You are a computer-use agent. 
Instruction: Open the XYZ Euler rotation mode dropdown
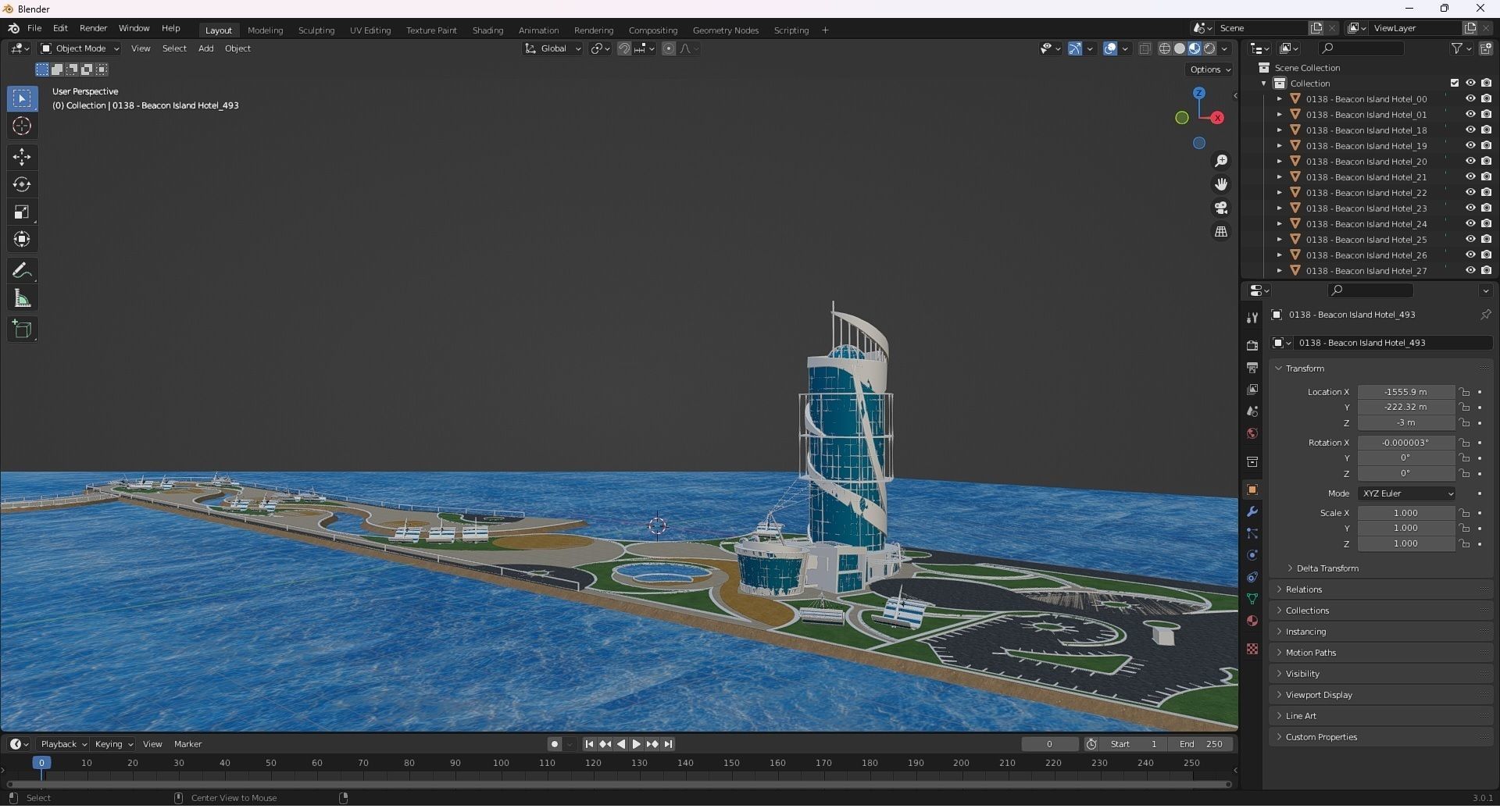tap(1406, 493)
